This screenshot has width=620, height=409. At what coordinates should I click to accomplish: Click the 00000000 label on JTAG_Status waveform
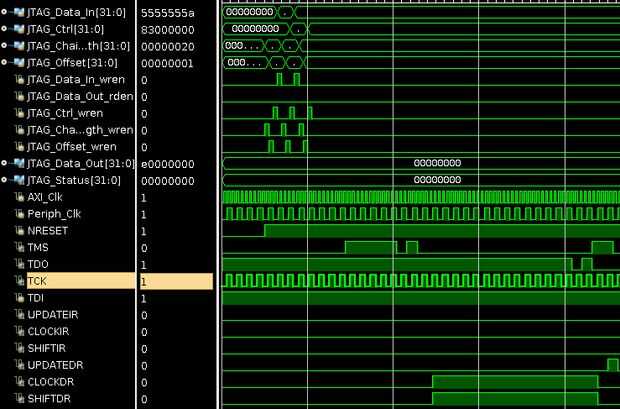click(x=437, y=180)
